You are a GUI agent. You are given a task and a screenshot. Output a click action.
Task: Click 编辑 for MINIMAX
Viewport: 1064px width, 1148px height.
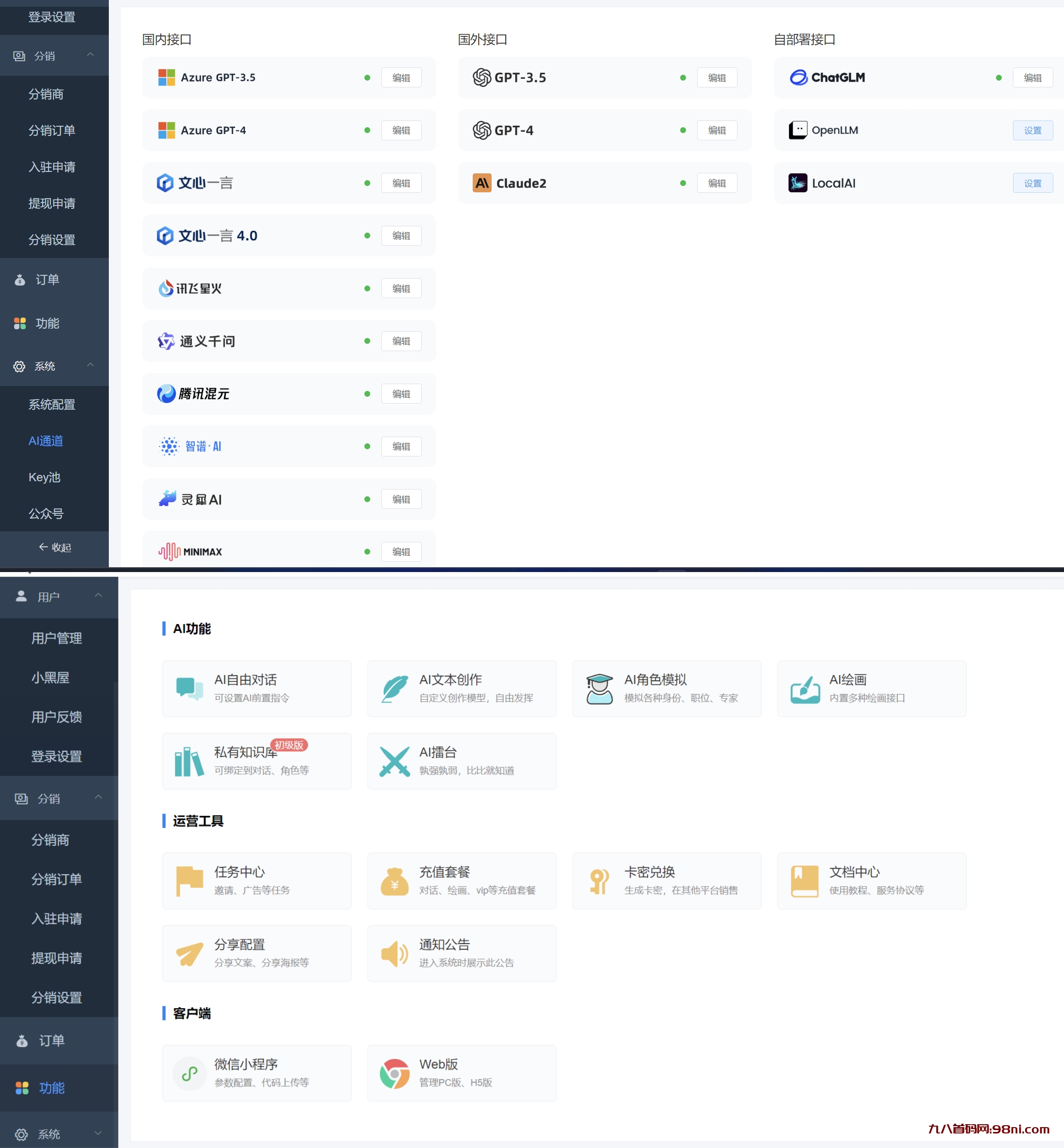click(401, 552)
